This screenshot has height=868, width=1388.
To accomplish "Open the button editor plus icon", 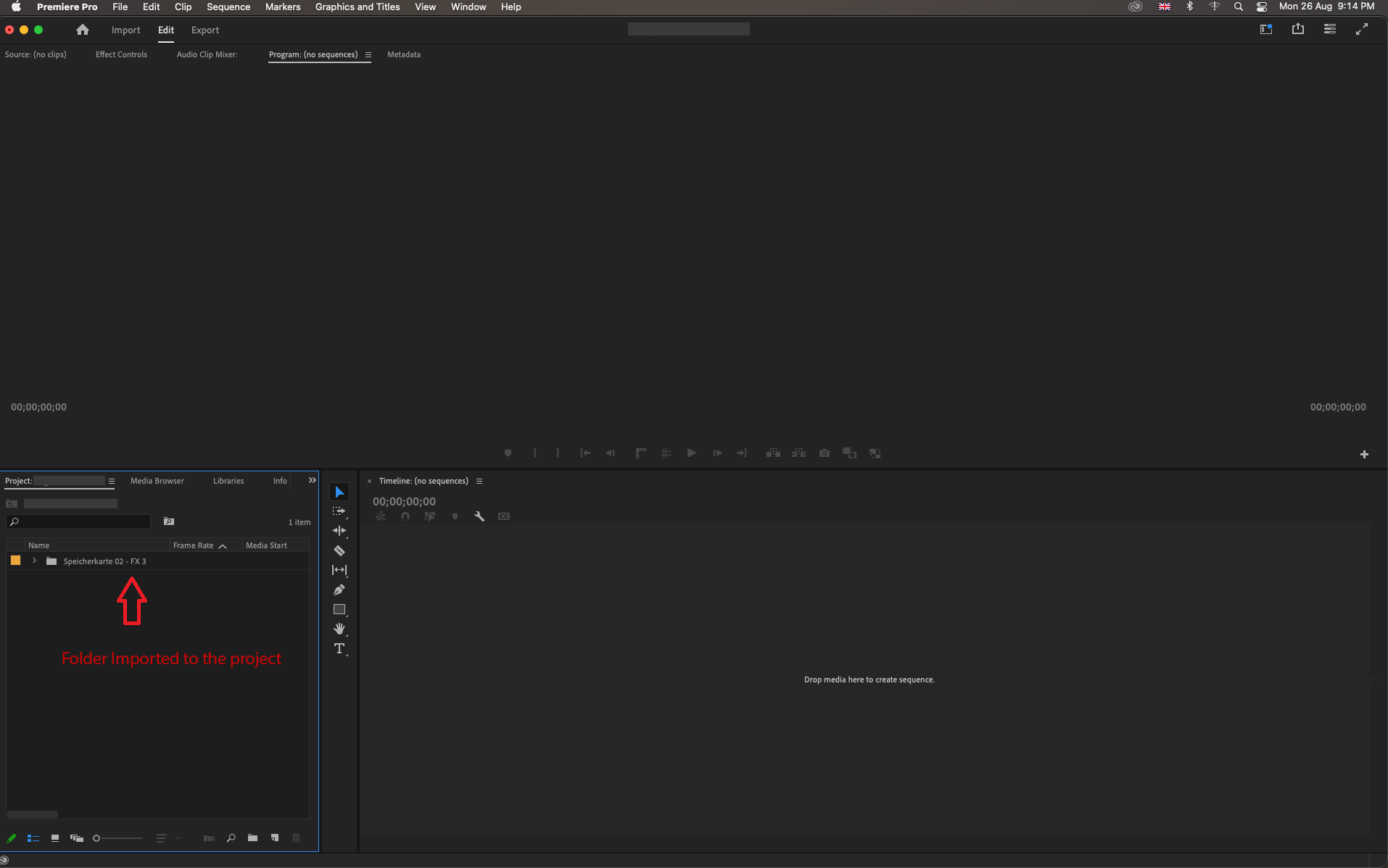I will tap(1364, 454).
